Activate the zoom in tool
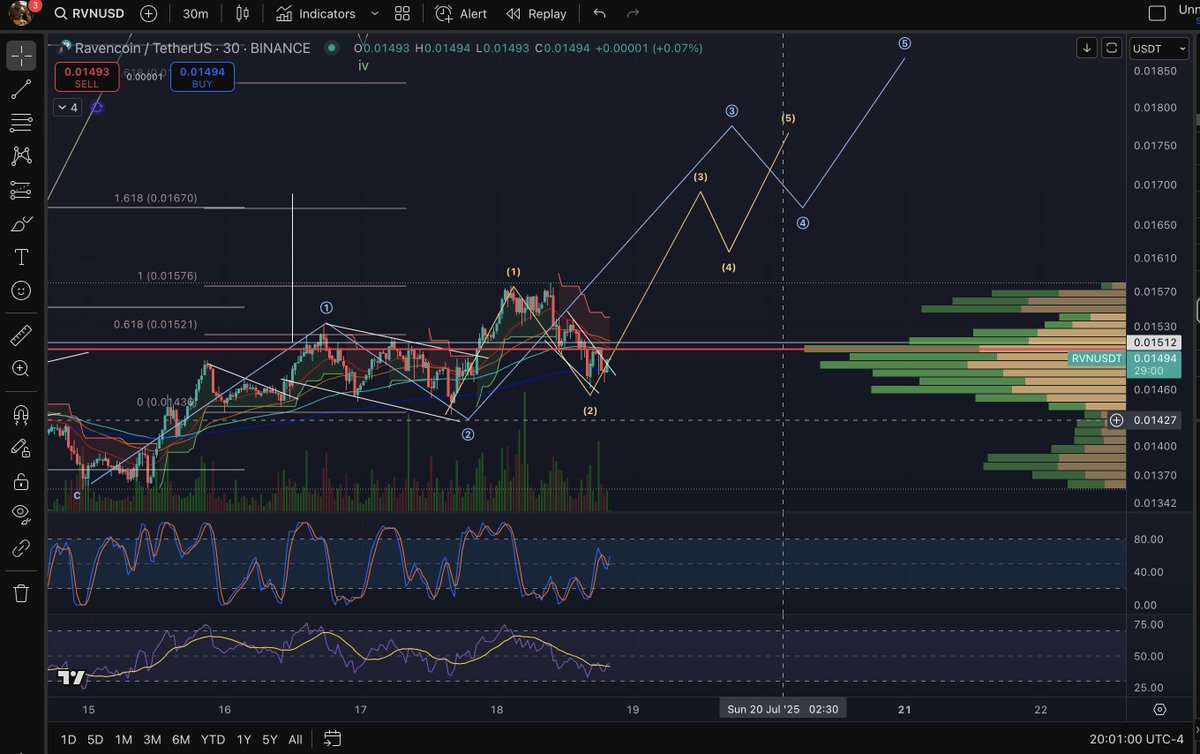The width and height of the screenshot is (1200, 754). point(21,369)
